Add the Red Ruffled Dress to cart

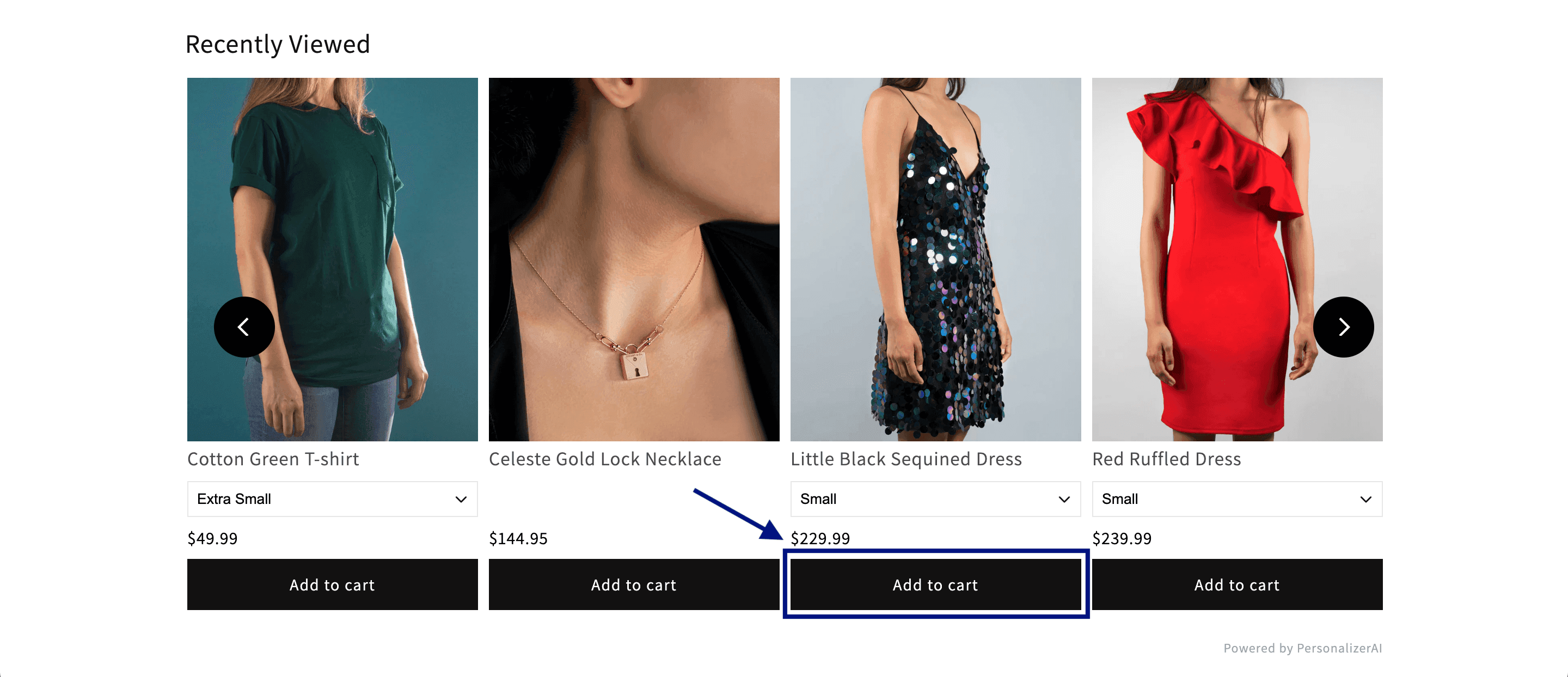tap(1237, 584)
